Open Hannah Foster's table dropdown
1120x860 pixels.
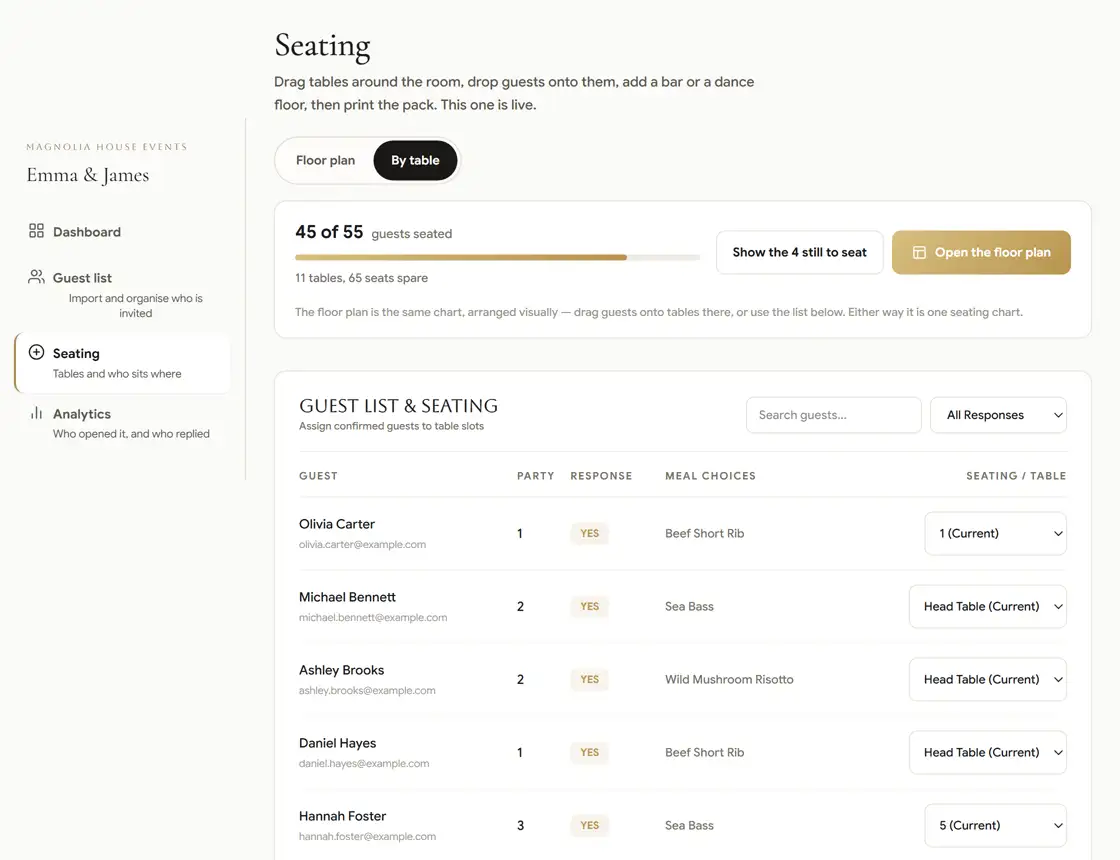(995, 825)
